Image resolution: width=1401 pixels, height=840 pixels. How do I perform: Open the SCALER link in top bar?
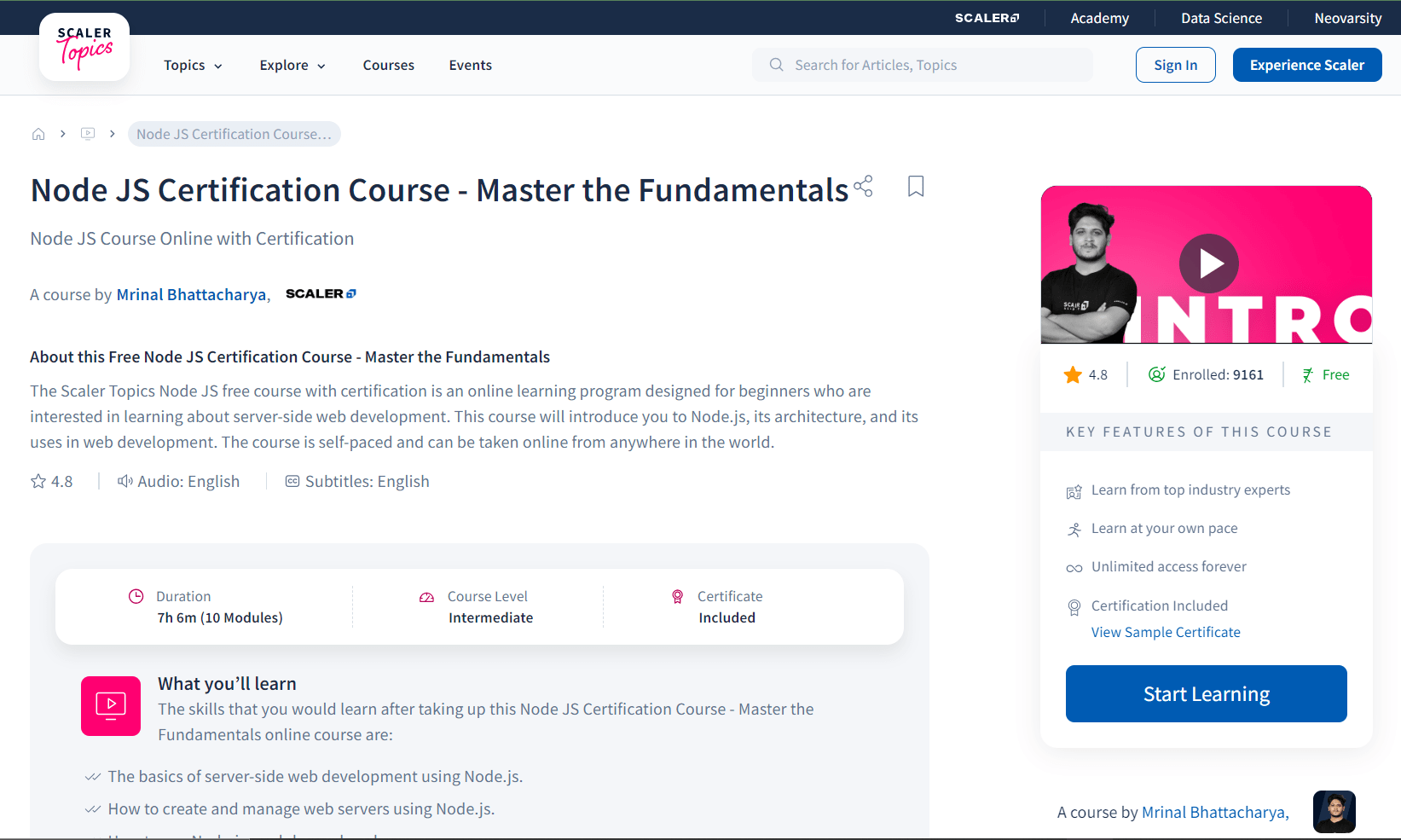tap(987, 18)
